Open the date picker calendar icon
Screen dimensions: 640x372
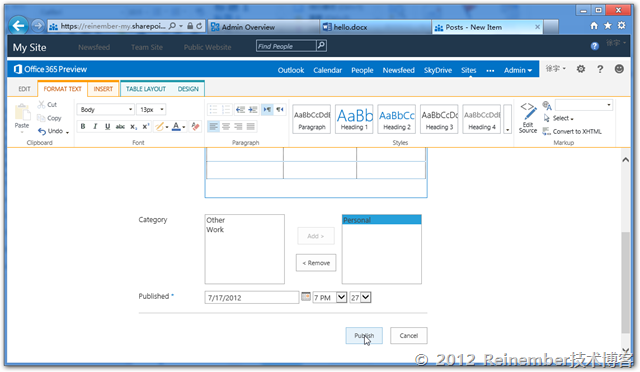tap(306, 296)
